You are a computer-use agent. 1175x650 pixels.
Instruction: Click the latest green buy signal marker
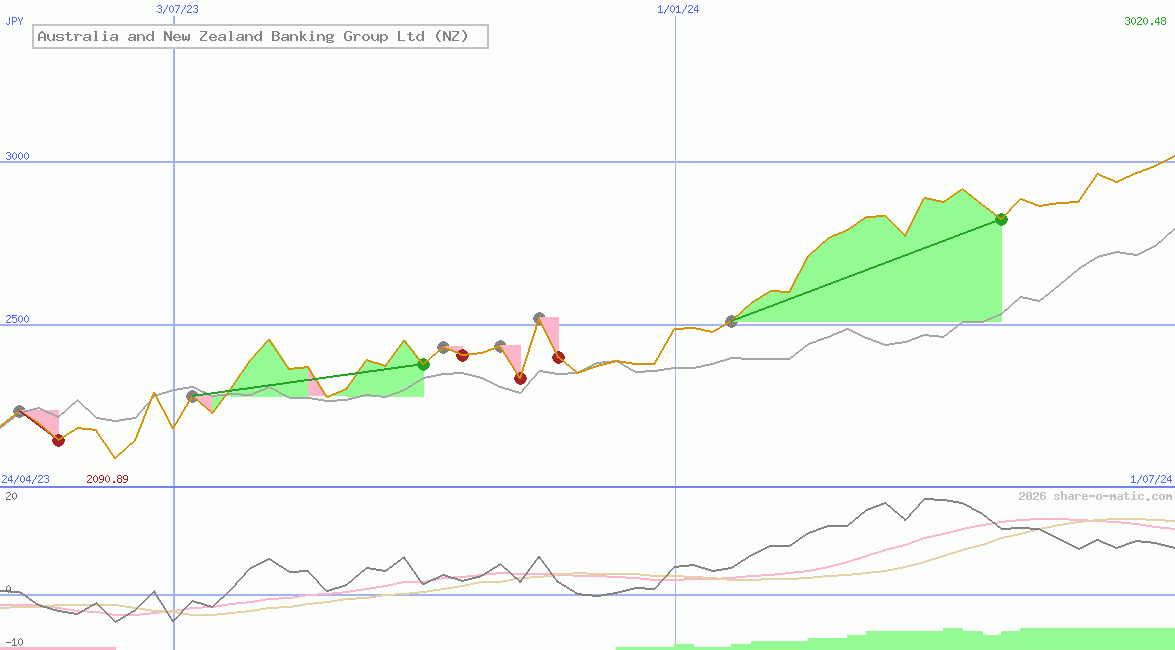(1001, 219)
